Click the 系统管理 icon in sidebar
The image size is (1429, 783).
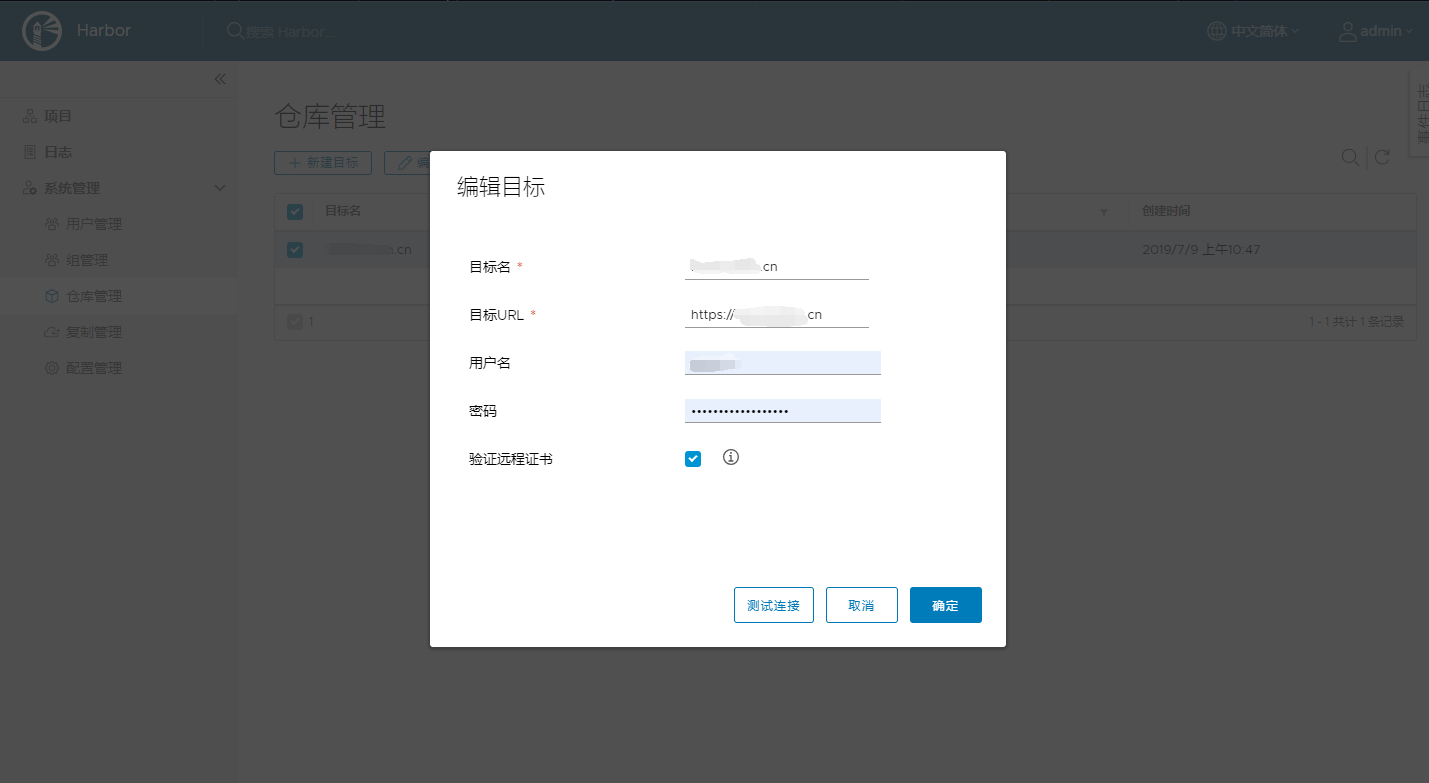[30, 188]
